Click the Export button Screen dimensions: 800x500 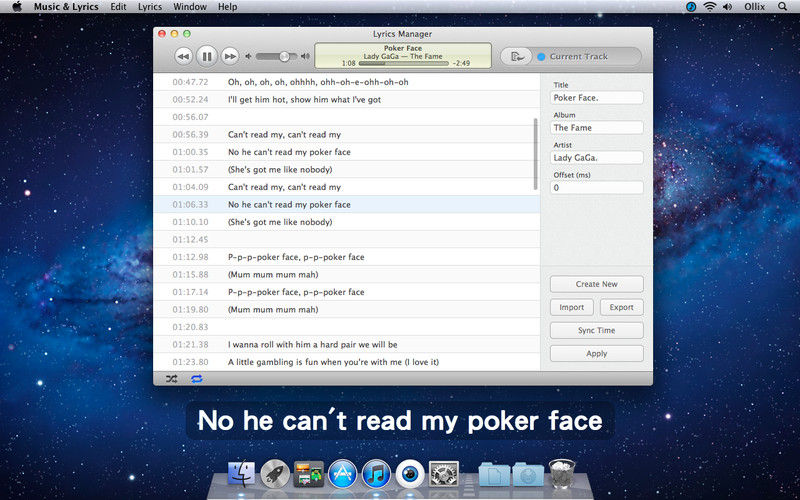tap(621, 307)
